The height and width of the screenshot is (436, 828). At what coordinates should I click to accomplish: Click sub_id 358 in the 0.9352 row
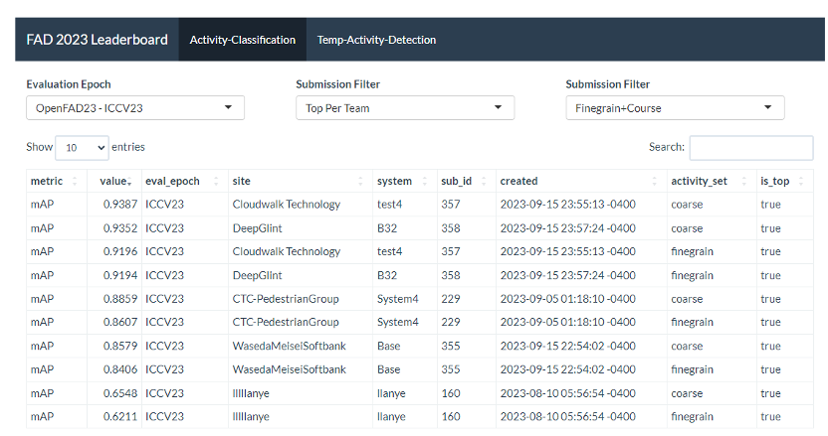pos(451,228)
